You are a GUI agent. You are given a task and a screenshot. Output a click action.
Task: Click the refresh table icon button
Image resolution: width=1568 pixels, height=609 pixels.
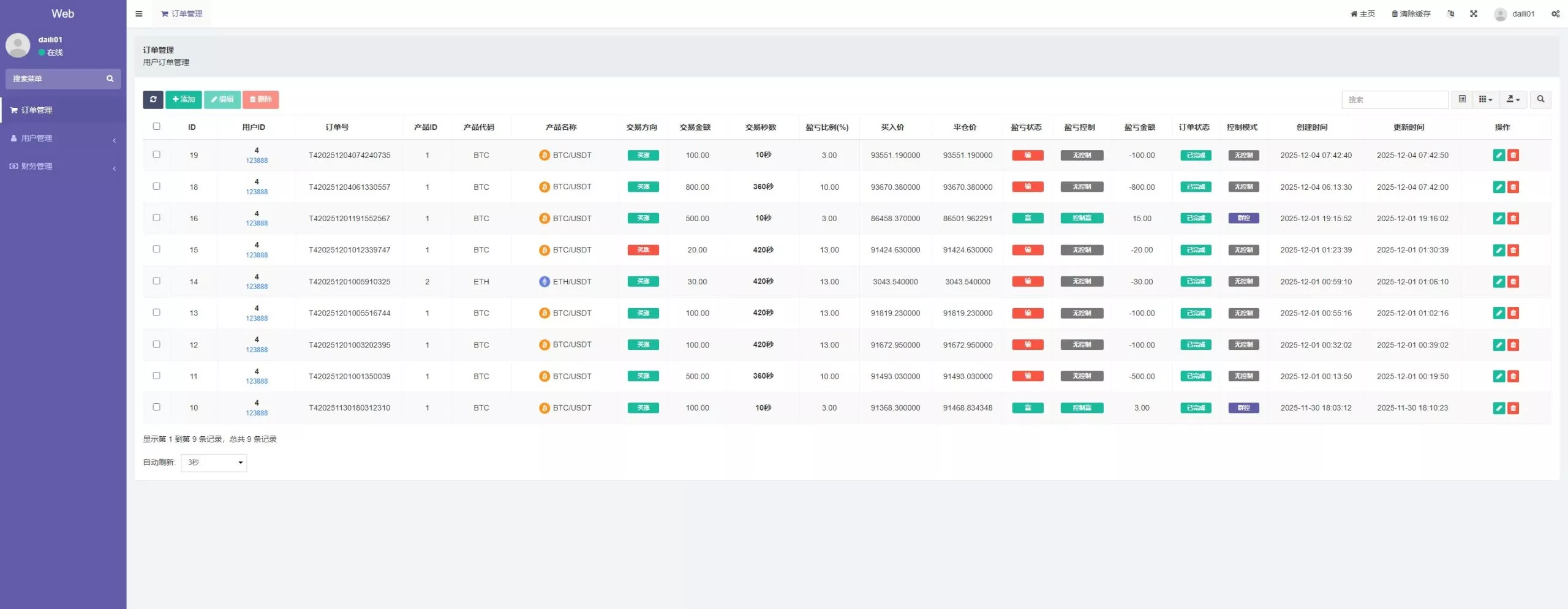(x=153, y=99)
